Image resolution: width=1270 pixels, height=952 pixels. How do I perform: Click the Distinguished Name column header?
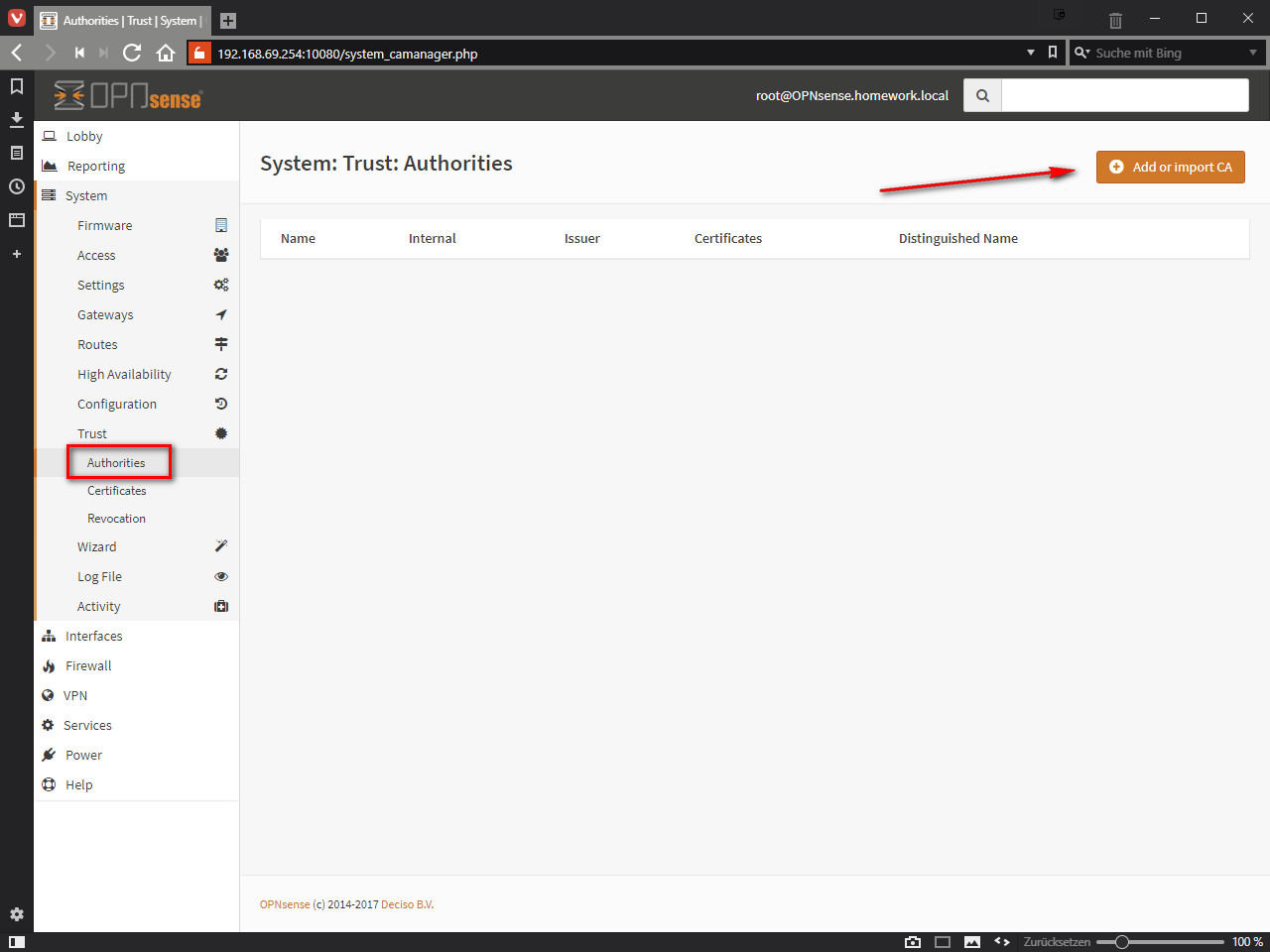pyautogui.click(x=958, y=238)
